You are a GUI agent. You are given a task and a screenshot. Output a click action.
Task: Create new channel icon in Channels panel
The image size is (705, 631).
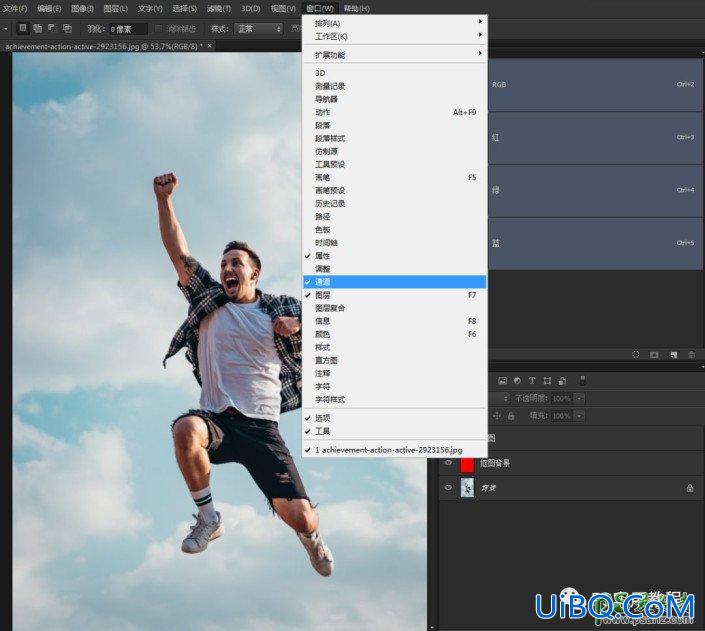[673, 355]
